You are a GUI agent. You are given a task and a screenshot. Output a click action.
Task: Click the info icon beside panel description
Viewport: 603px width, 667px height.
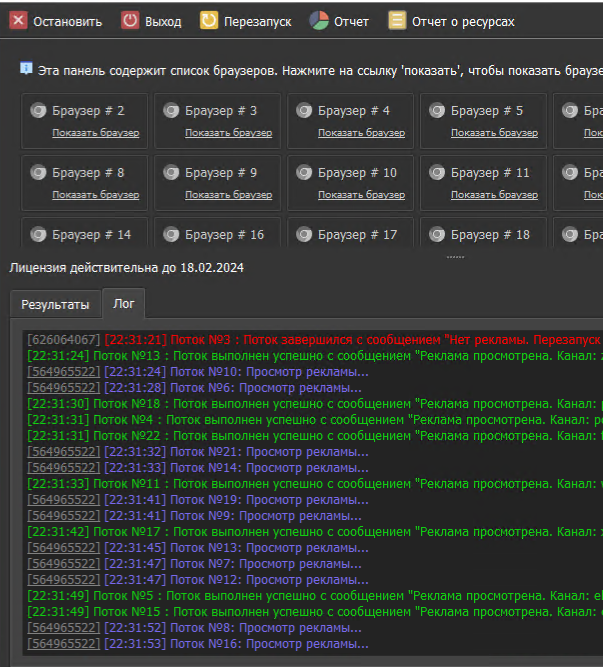[26, 70]
